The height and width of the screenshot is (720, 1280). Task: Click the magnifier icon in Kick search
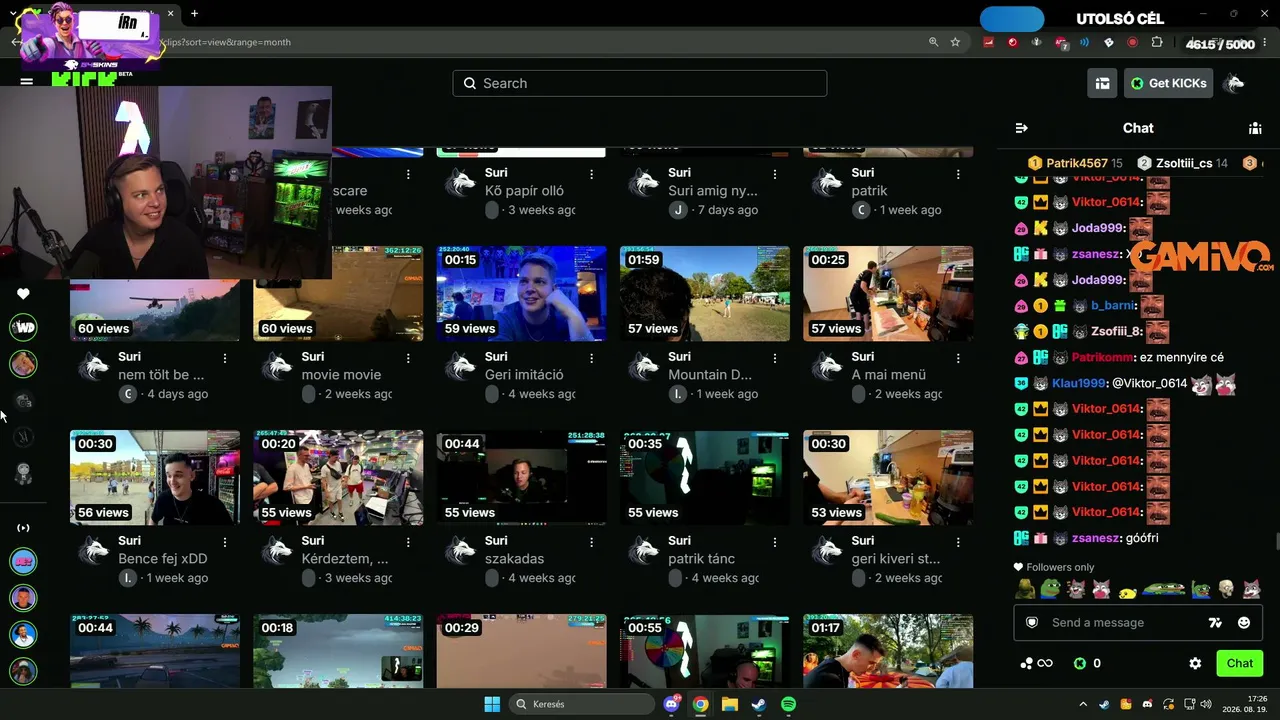(x=469, y=83)
